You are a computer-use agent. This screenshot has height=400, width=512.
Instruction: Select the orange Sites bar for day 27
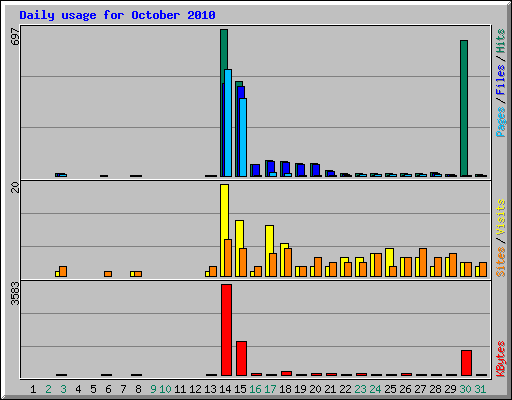[423, 262]
